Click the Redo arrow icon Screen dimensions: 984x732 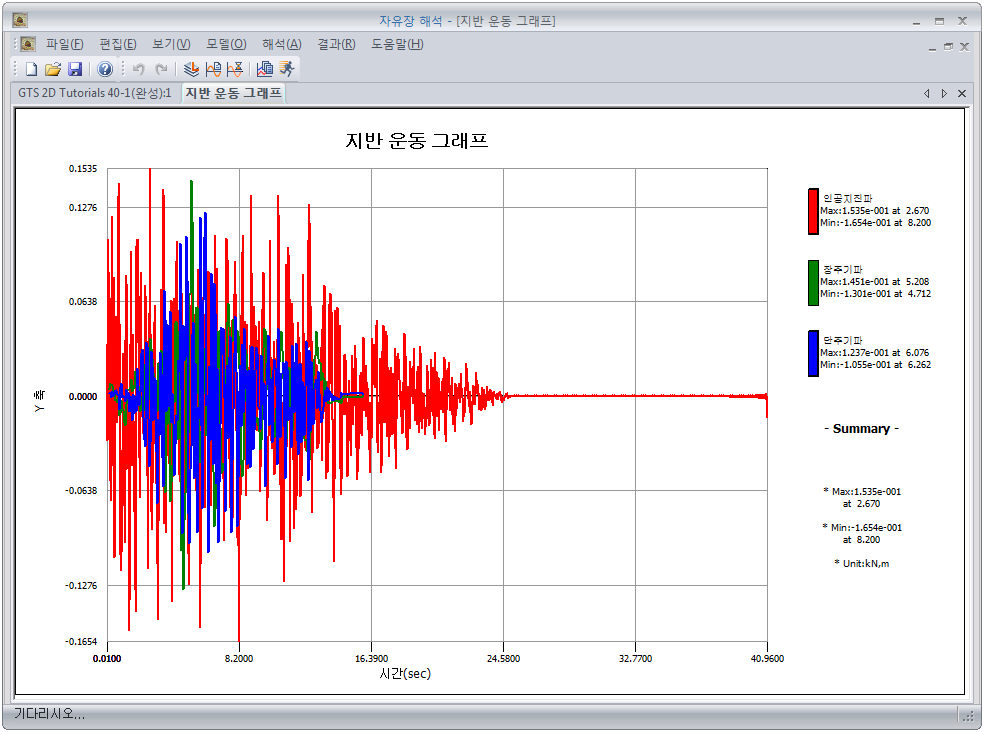[161, 69]
